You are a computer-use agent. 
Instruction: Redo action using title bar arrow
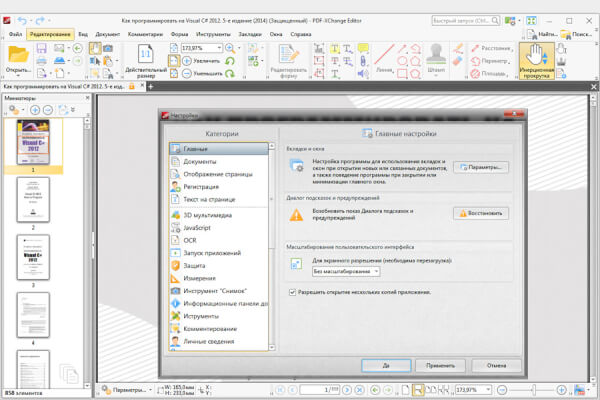(x=40, y=21)
